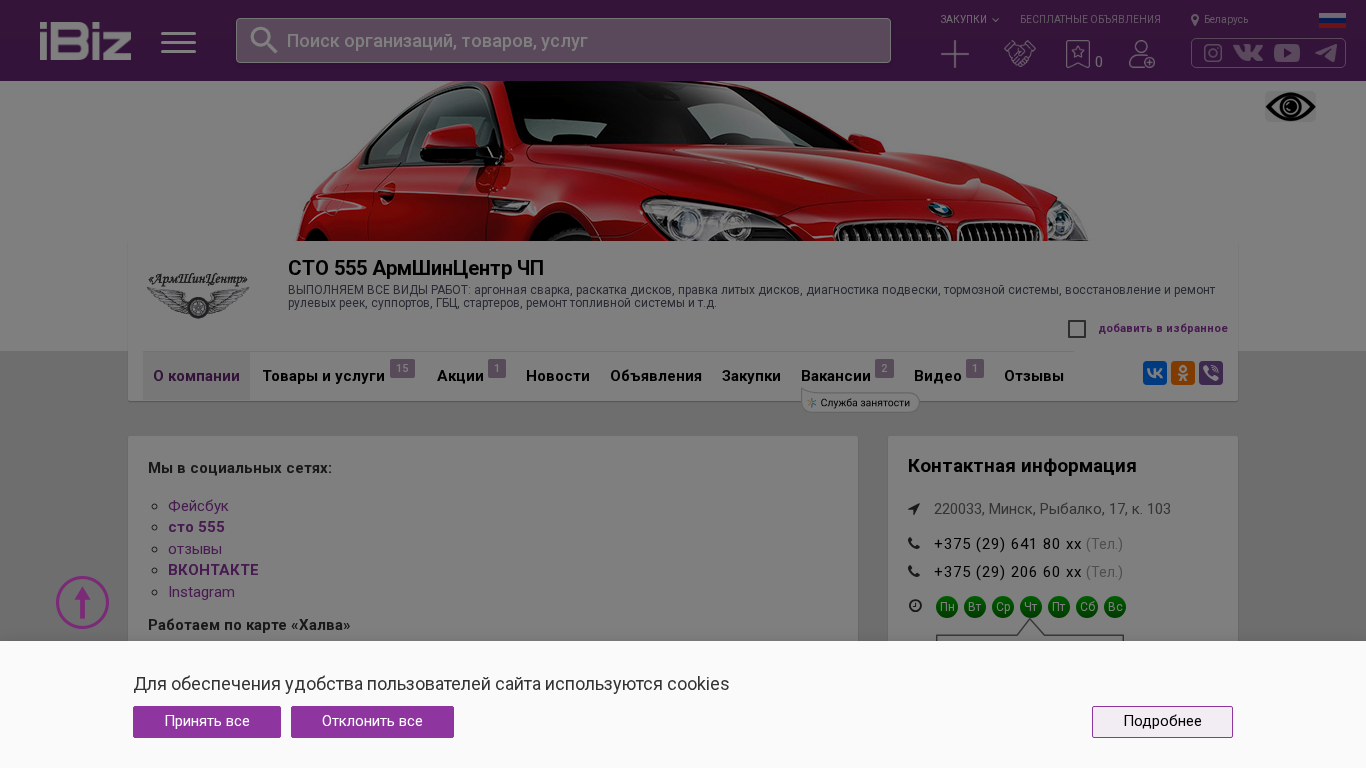Select Tuesday (Вт) schedule circle
The width and height of the screenshot is (1366, 768).
click(x=975, y=607)
